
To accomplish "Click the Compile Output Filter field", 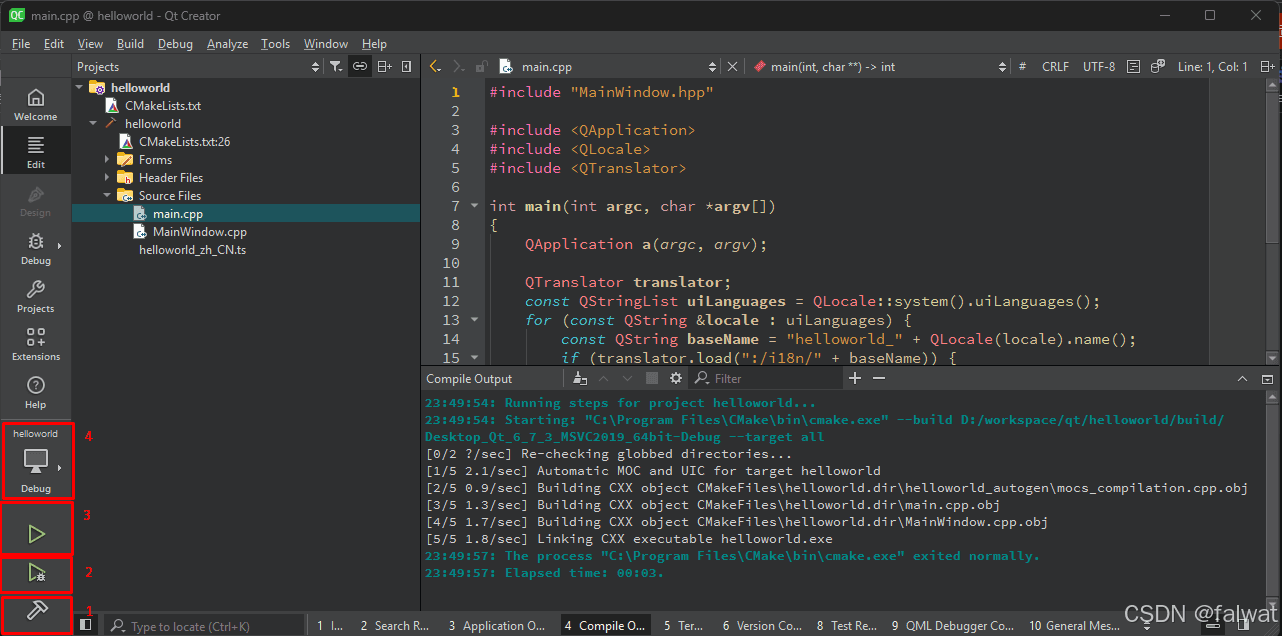I will 764,379.
